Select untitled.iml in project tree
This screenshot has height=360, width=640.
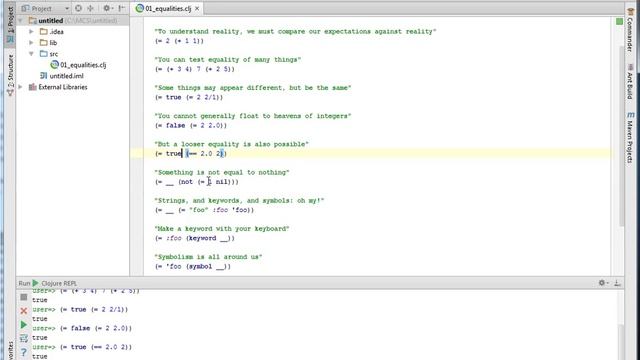point(62,76)
